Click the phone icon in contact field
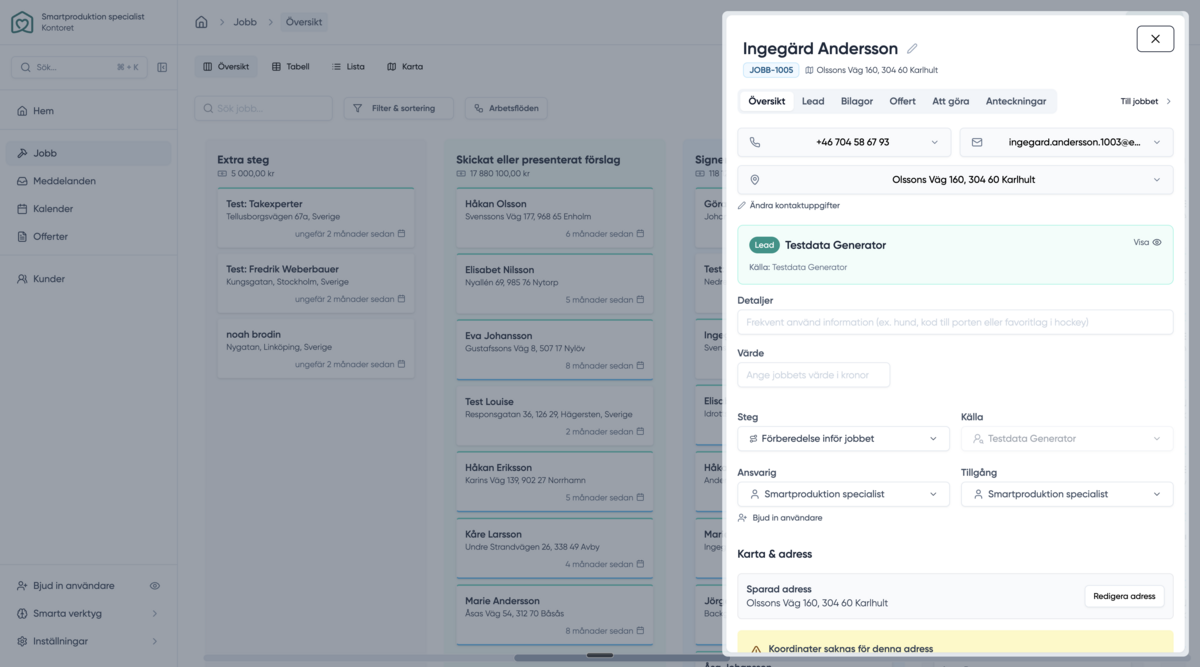The image size is (1200, 667). pos(755,142)
